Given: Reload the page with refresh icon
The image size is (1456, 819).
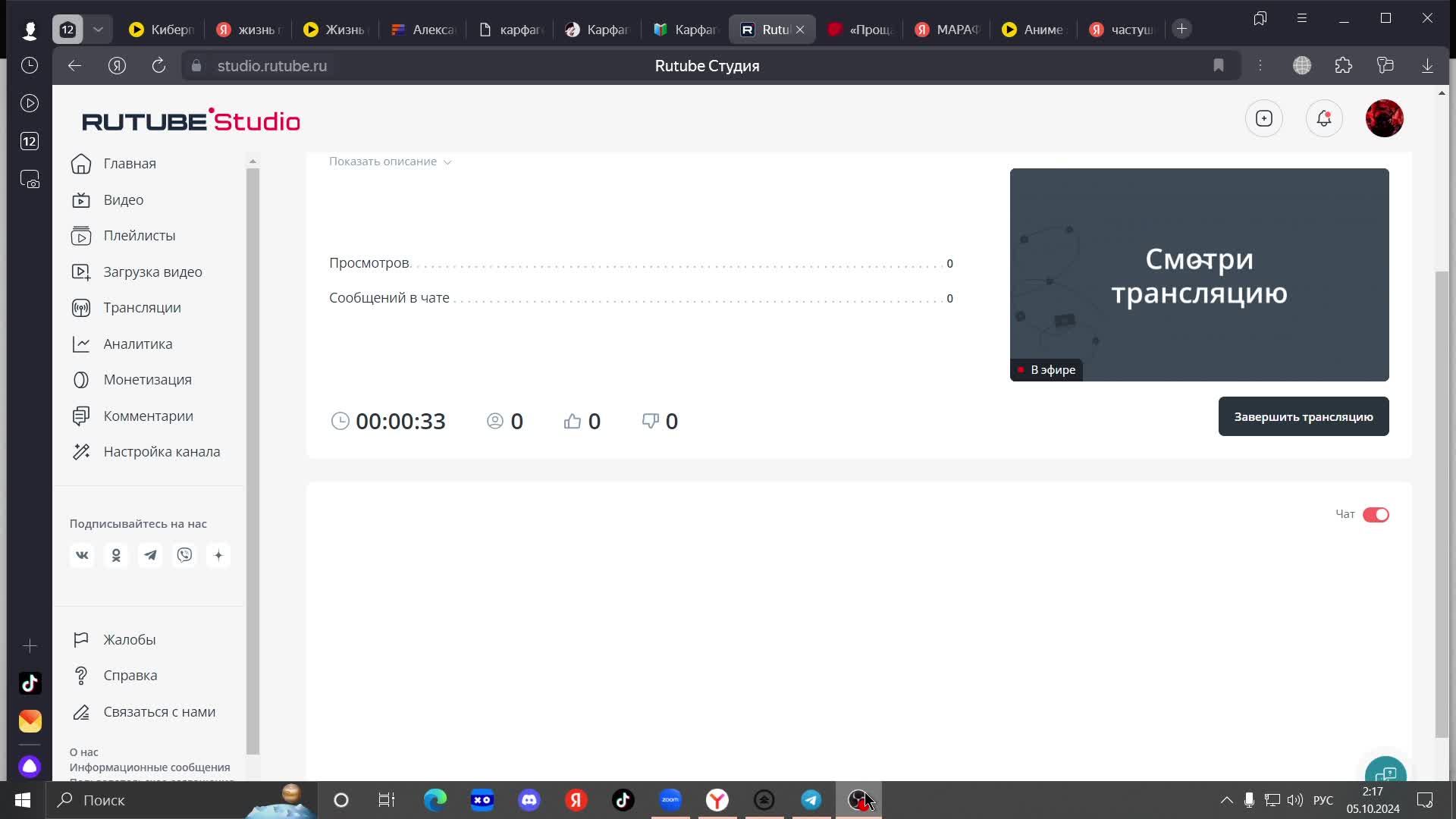Looking at the screenshot, I should pos(158,66).
